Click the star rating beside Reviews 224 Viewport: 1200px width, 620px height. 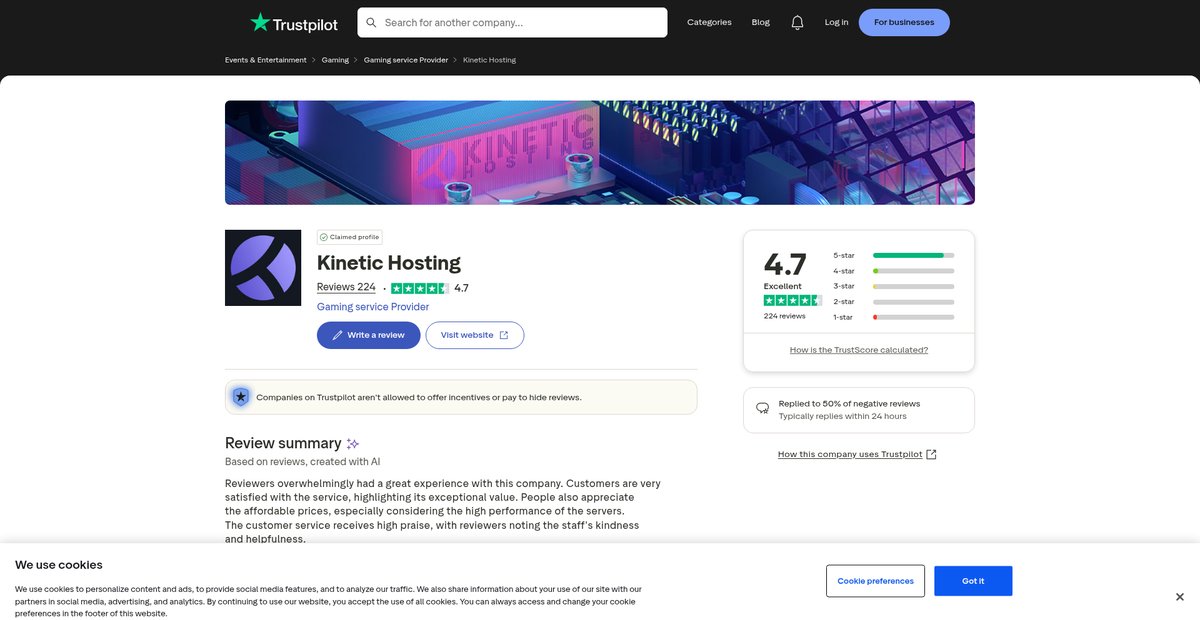pyautogui.click(x=419, y=288)
